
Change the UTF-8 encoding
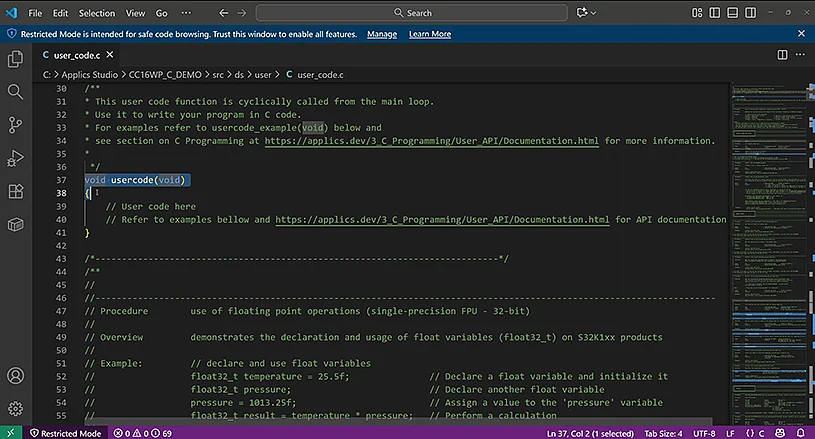click(x=704, y=433)
